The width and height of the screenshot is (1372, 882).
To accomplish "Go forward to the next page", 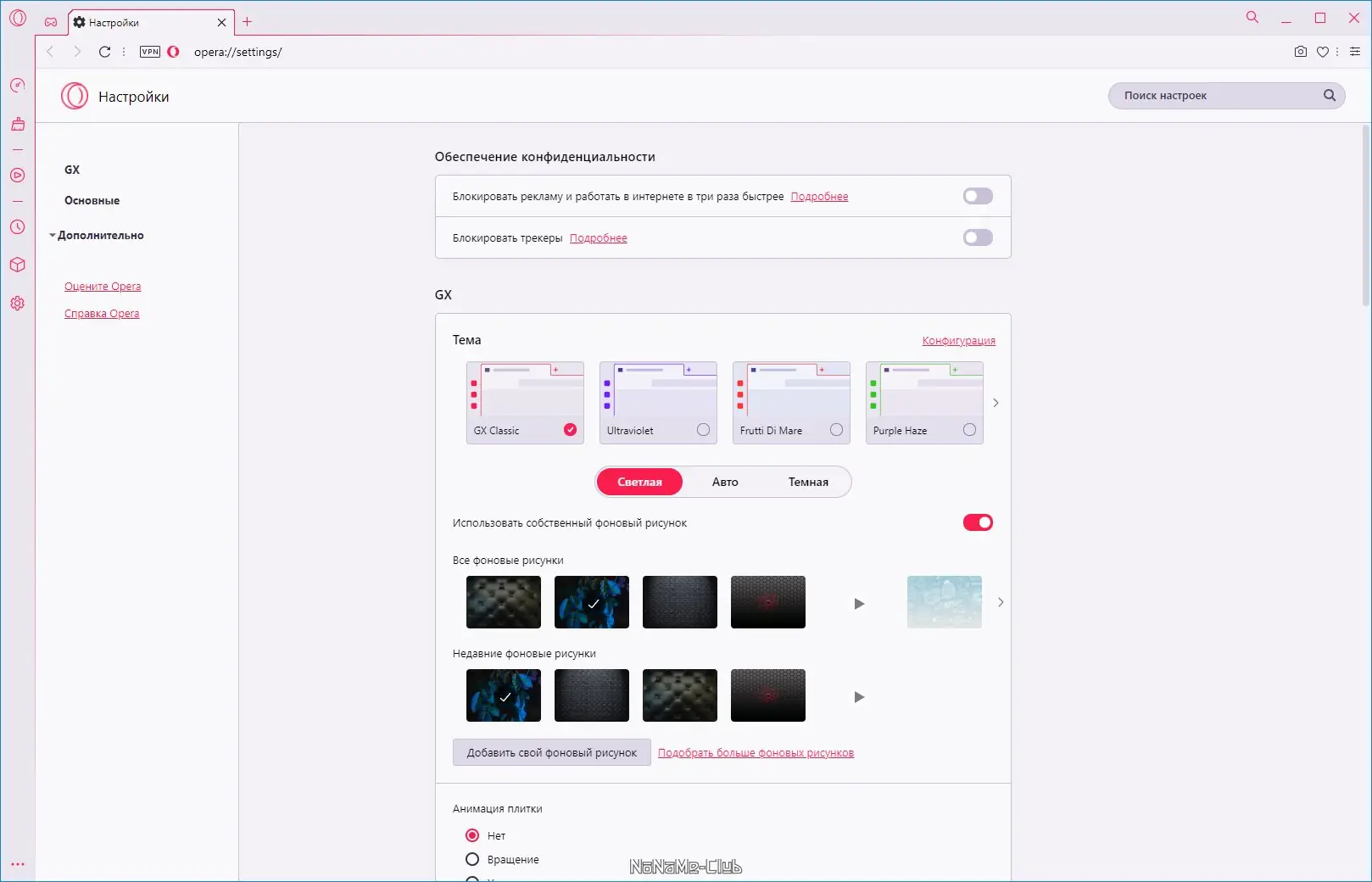I will (77, 52).
